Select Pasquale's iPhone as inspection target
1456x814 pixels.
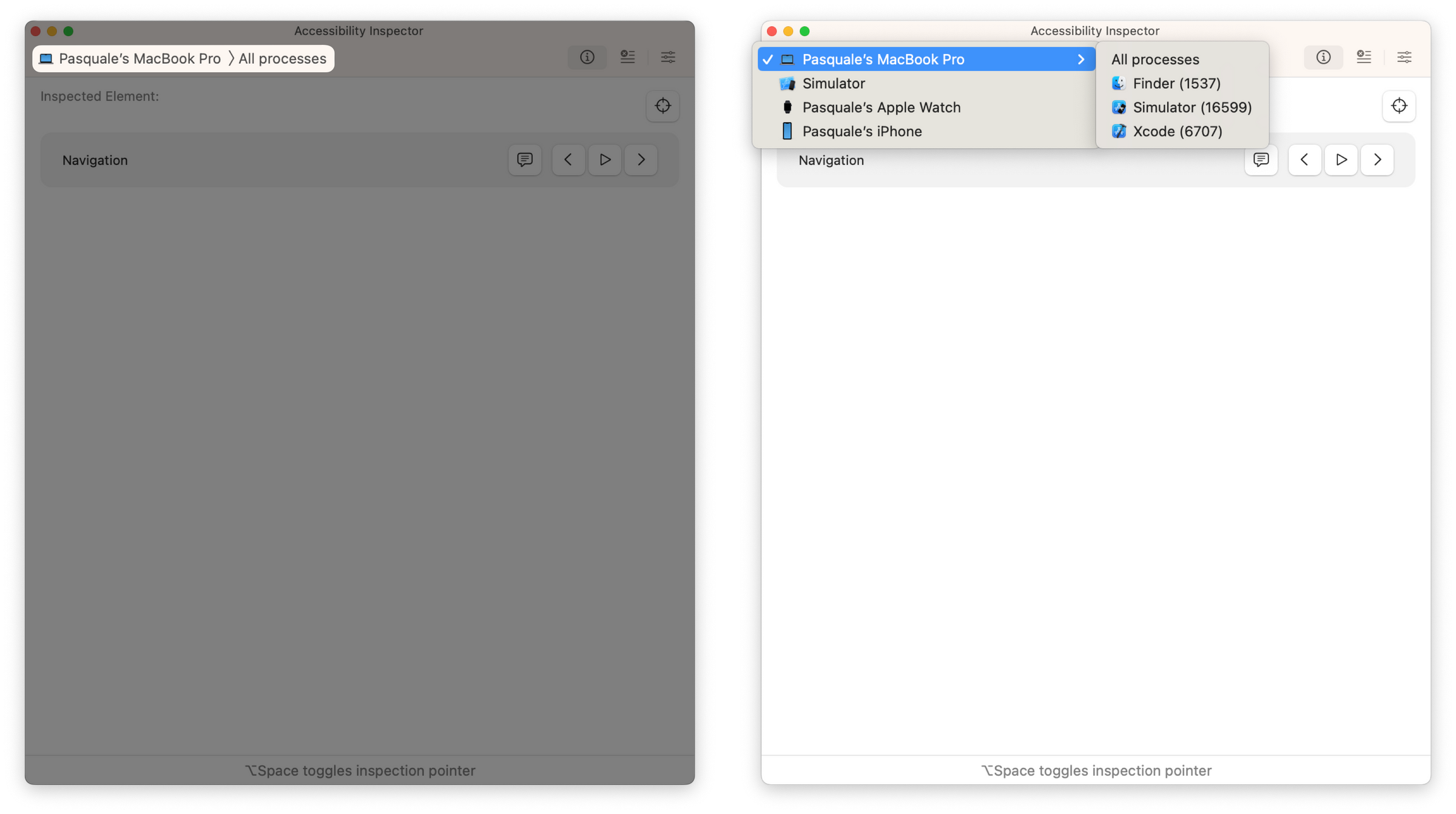[861, 131]
